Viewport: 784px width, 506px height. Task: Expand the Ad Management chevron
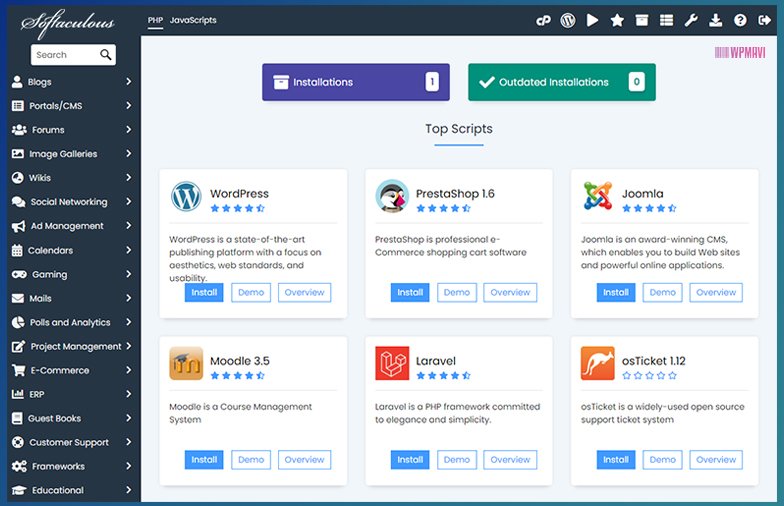[128, 226]
